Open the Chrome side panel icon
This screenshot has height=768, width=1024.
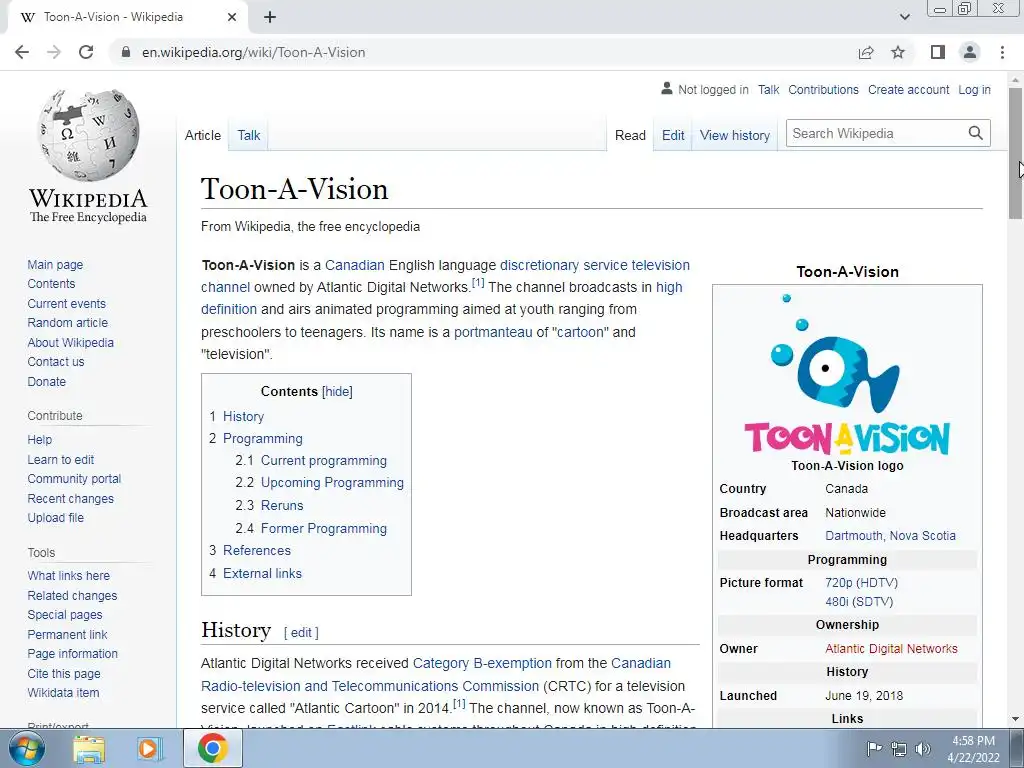pyautogui.click(x=938, y=52)
